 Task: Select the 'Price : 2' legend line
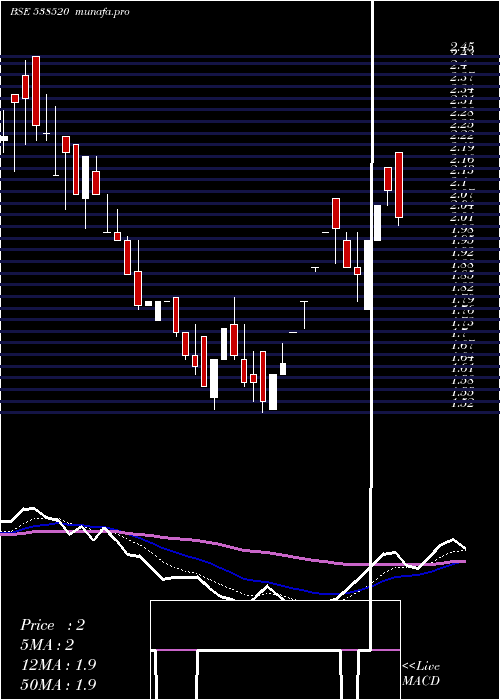52,625
